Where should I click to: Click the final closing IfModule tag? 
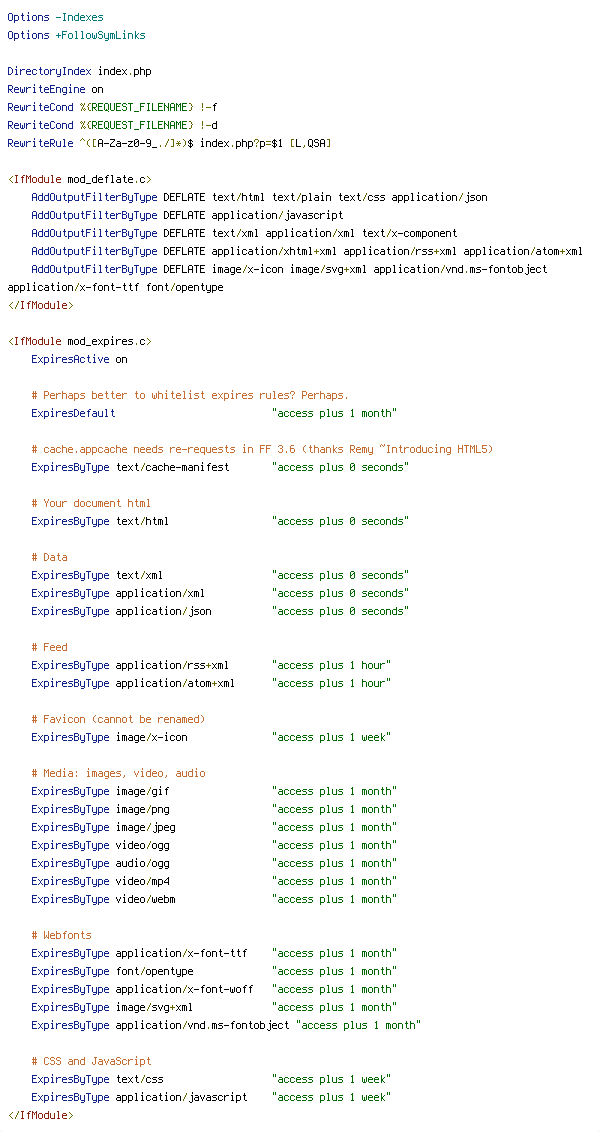point(40,1115)
